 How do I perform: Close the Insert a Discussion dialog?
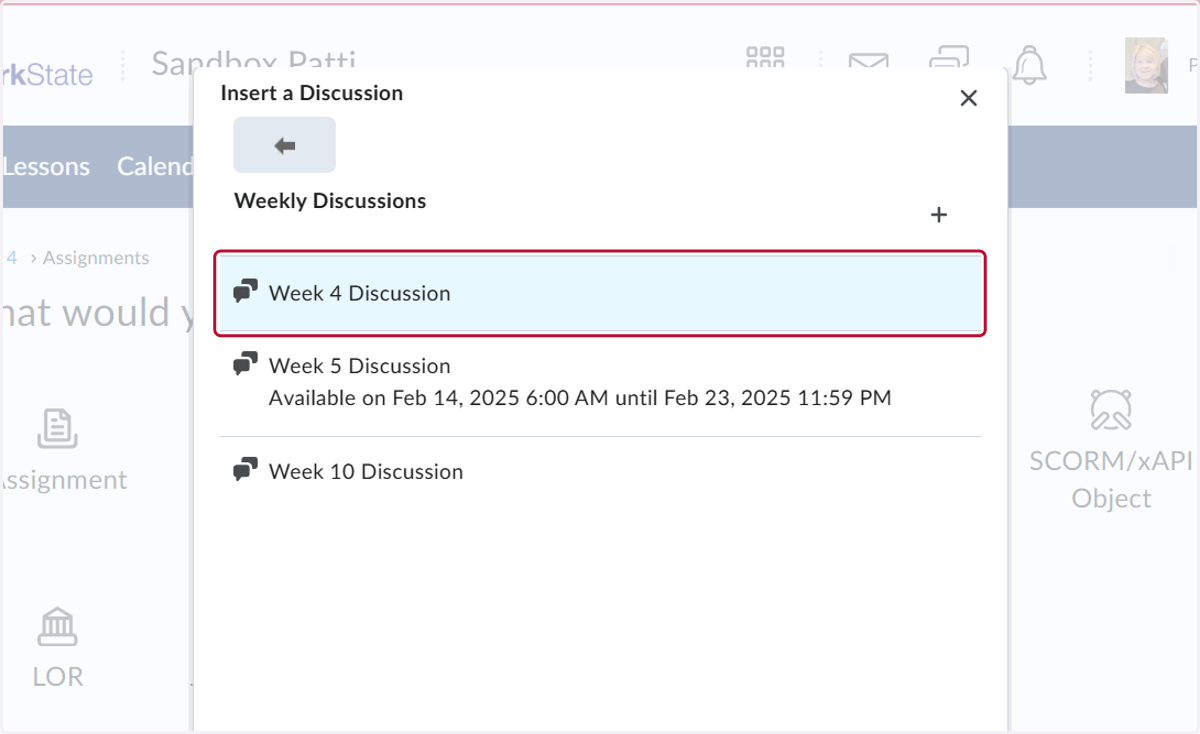(x=968, y=98)
